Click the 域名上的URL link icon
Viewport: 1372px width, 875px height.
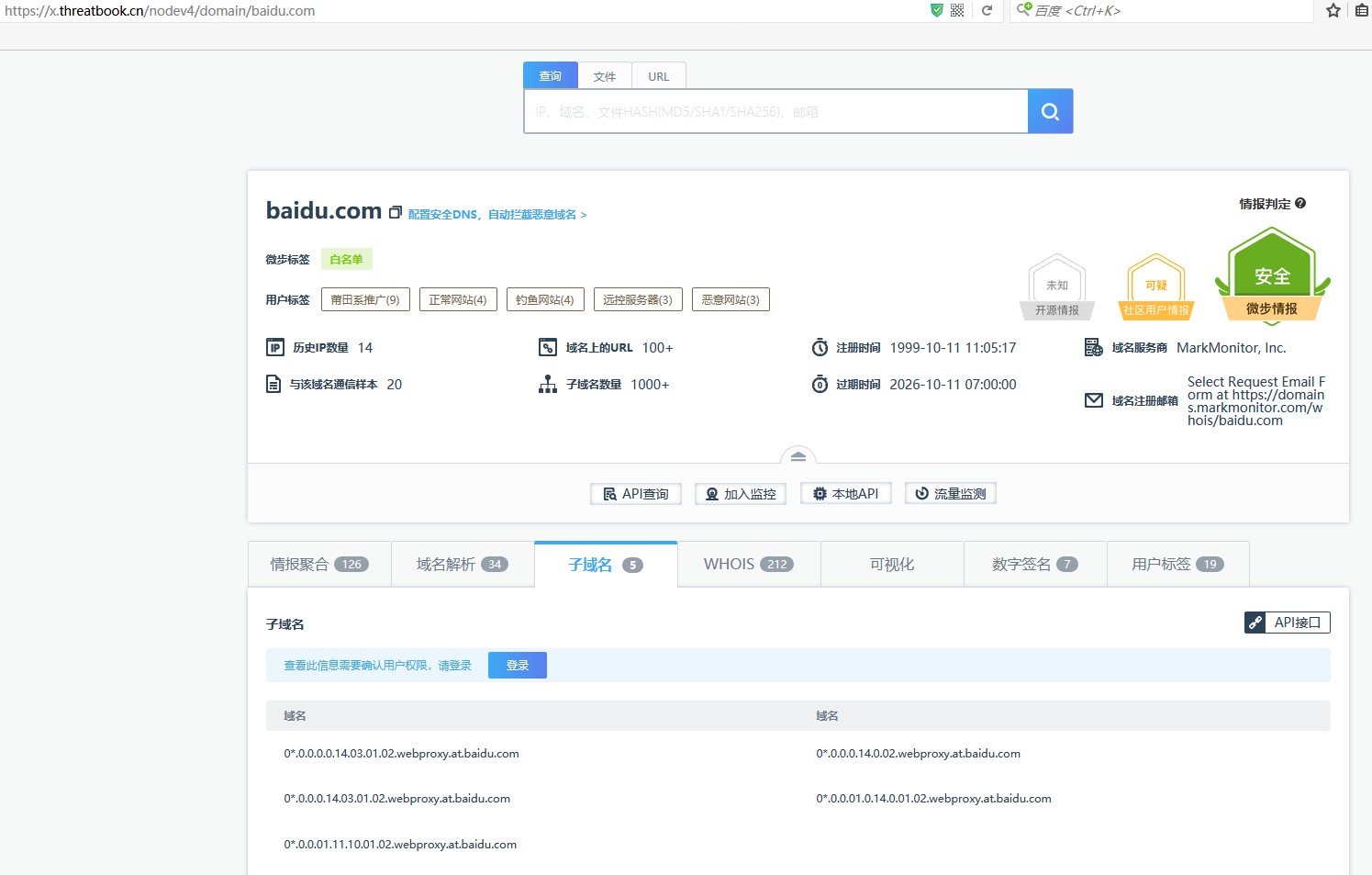tap(548, 347)
